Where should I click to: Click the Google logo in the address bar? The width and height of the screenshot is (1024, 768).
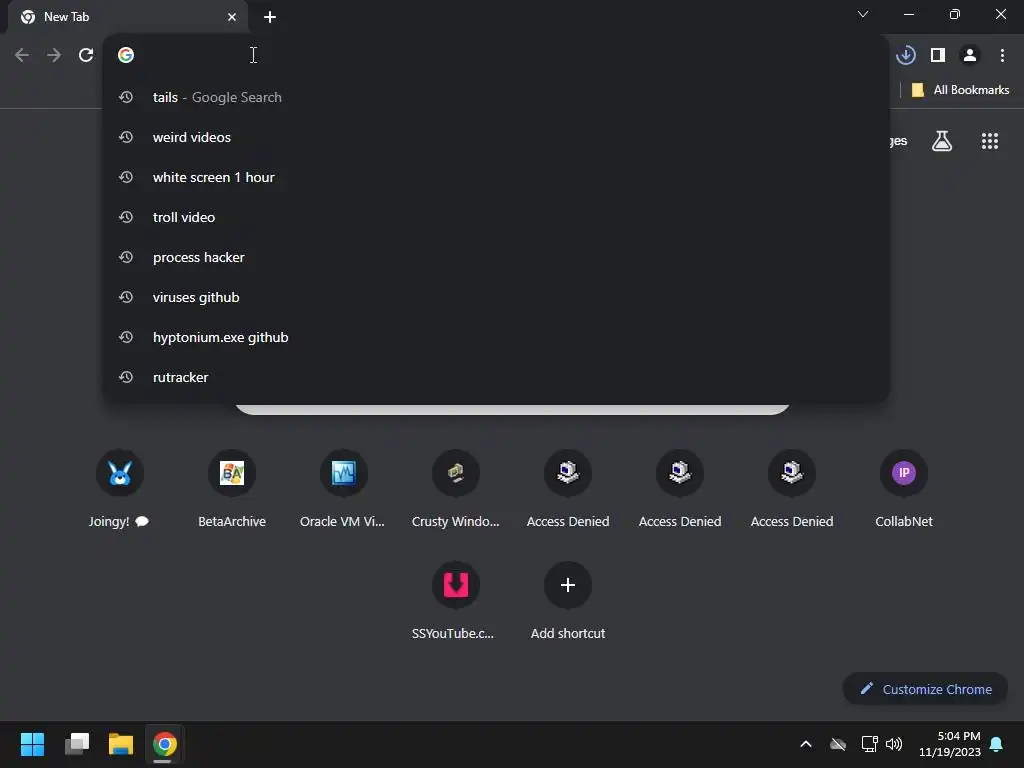click(126, 55)
